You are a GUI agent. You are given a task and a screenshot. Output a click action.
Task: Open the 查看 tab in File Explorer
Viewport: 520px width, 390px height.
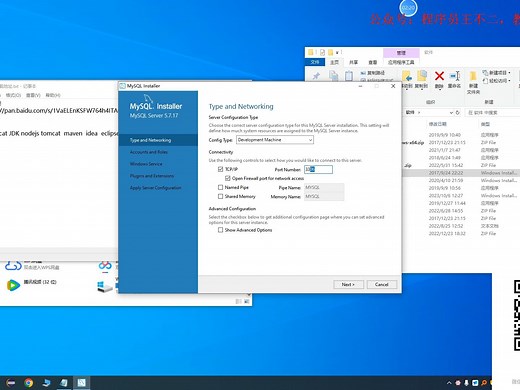pyautogui.click(x=372, y=62)
